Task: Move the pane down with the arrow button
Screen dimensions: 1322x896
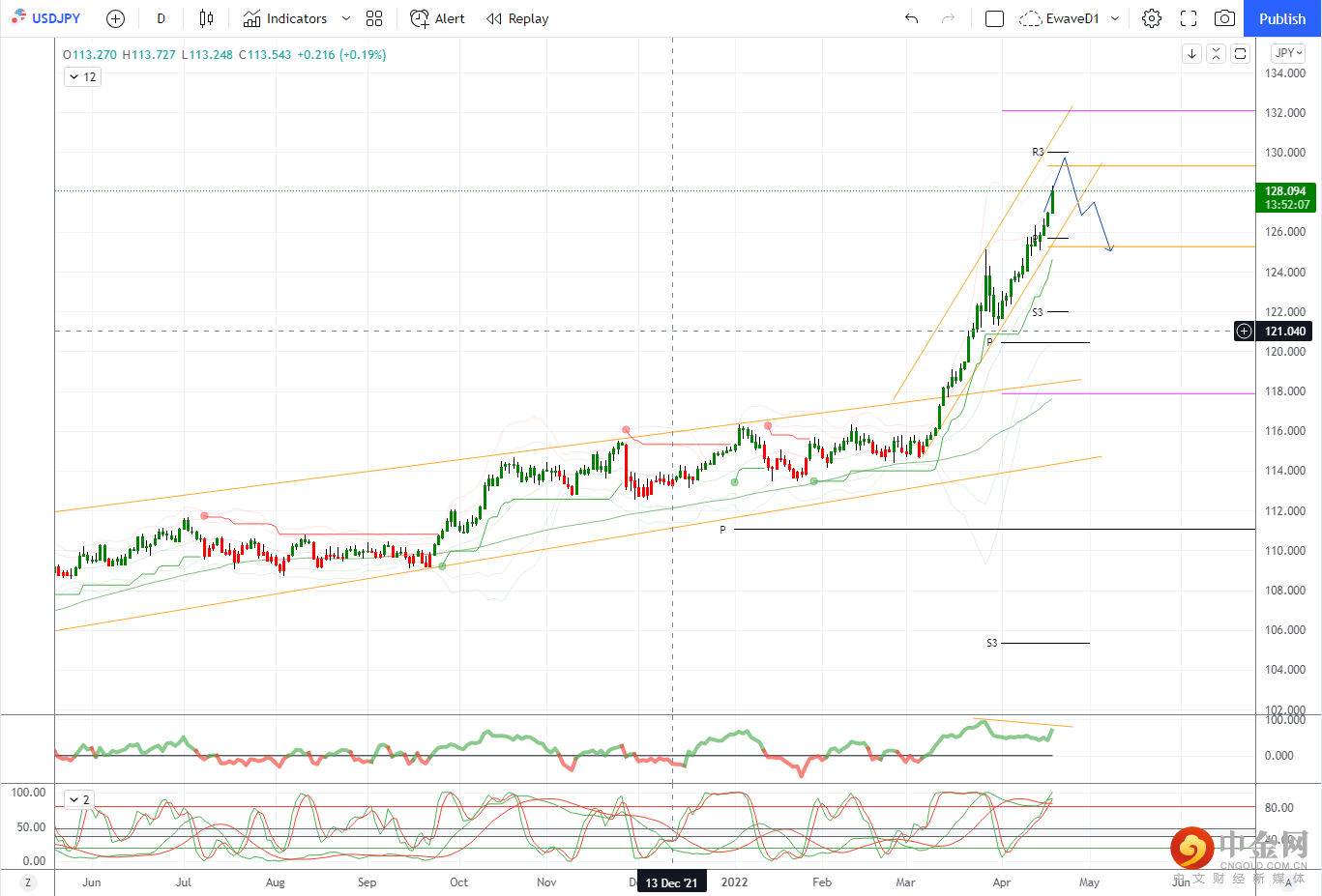Action: click(x=1191, y=54)
